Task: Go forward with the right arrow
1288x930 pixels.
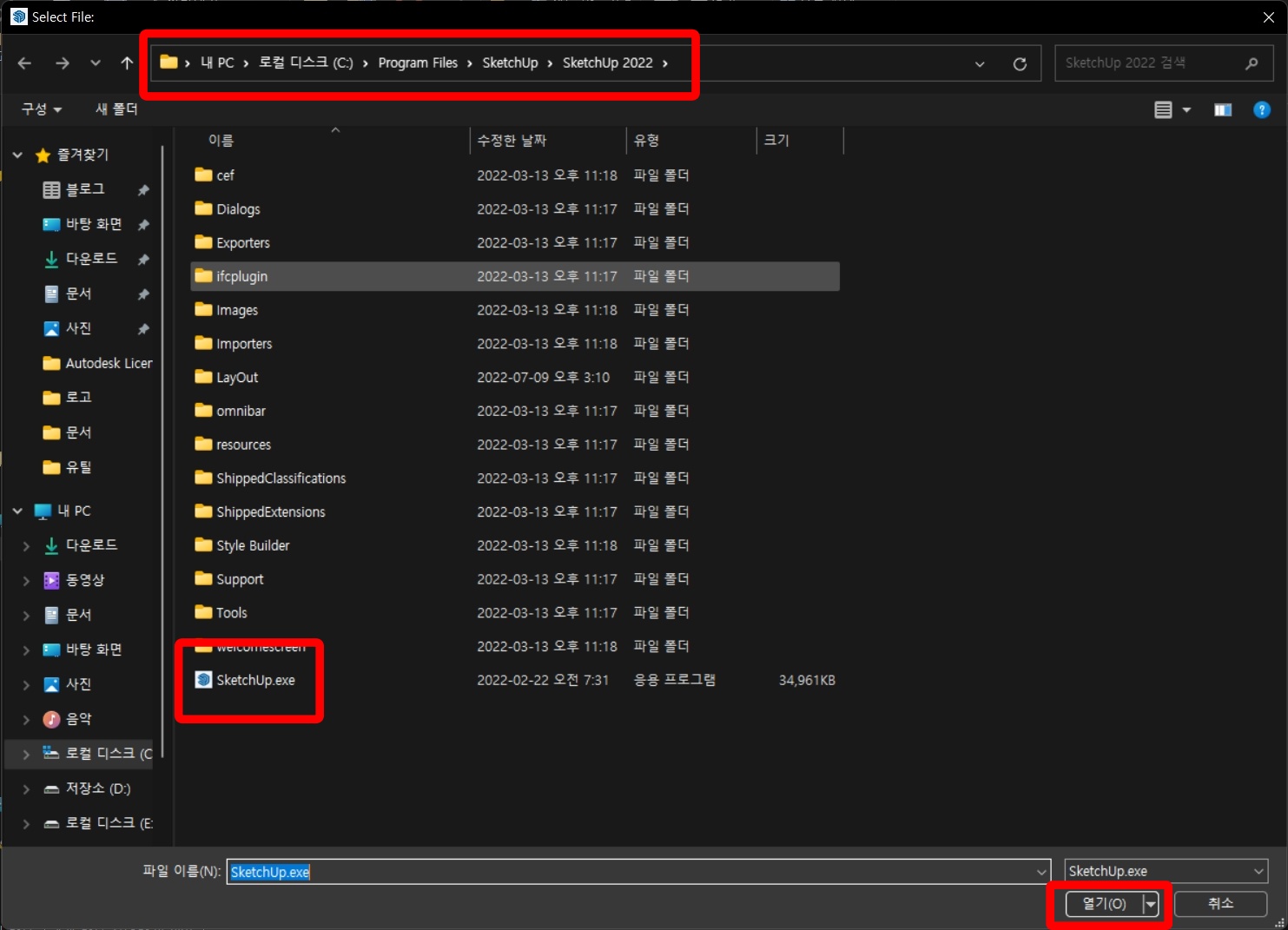Action: click(x=62, y=63)
